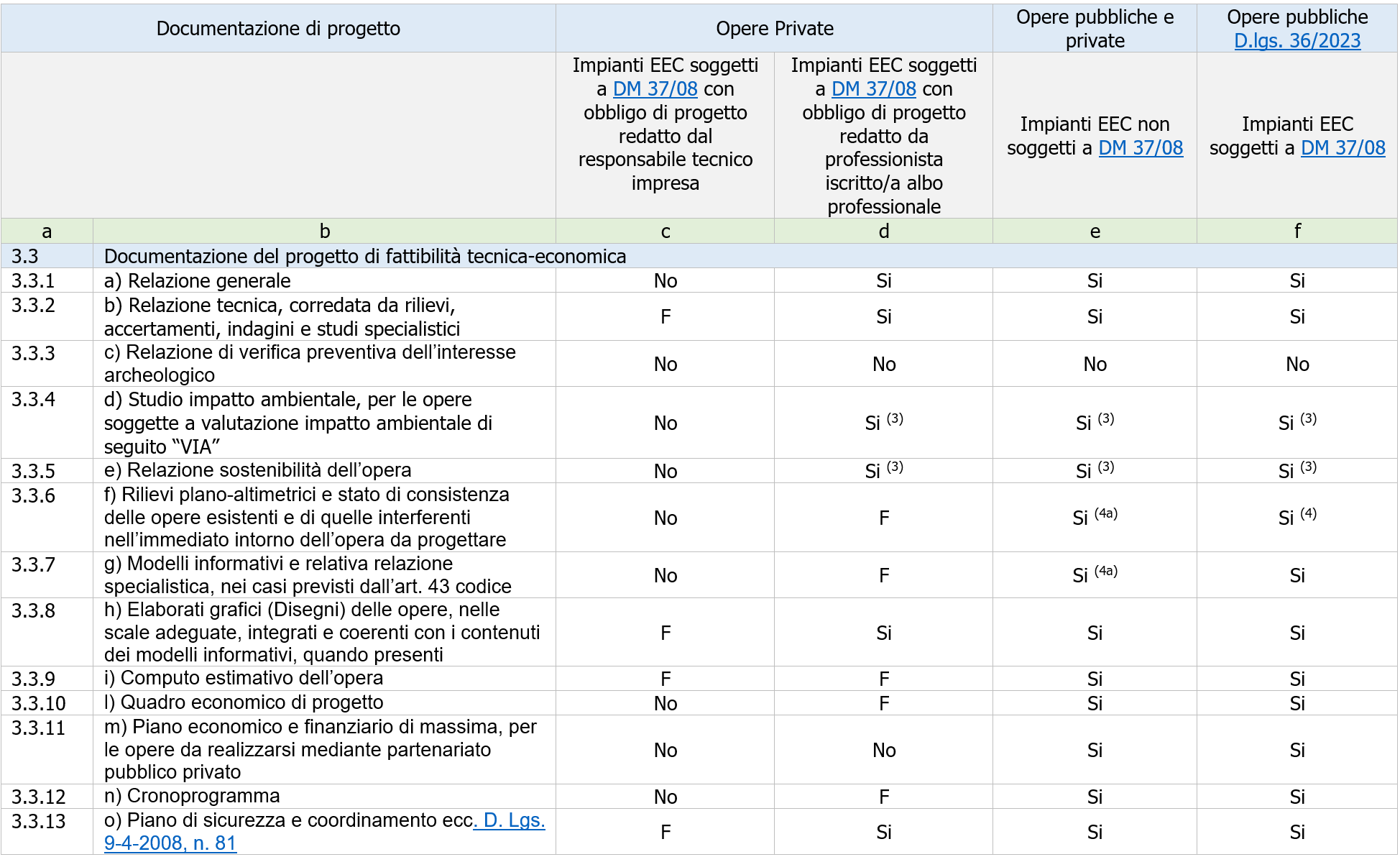Select the Documentazione di progetto header cell
Screen dimensions: 1400x857
tap(278, 29)
